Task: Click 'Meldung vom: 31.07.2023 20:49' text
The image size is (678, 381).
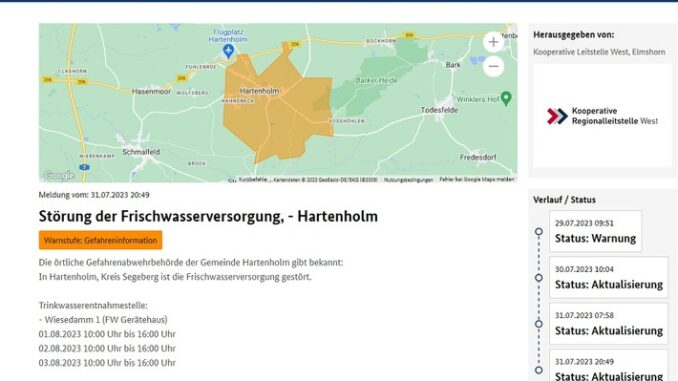Action: [94, 195]
